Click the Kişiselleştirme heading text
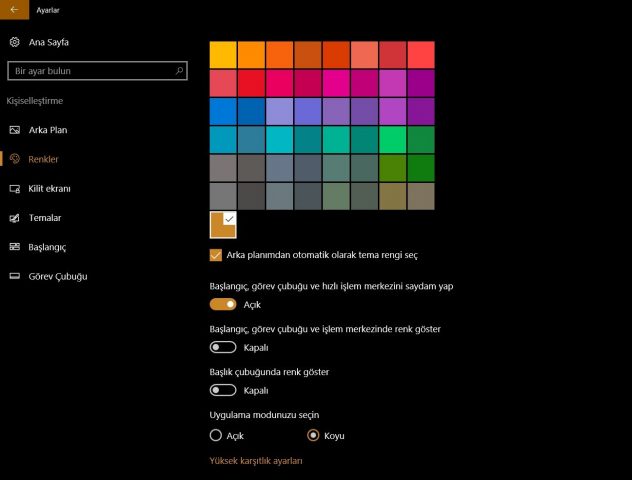 click(35, 101)
